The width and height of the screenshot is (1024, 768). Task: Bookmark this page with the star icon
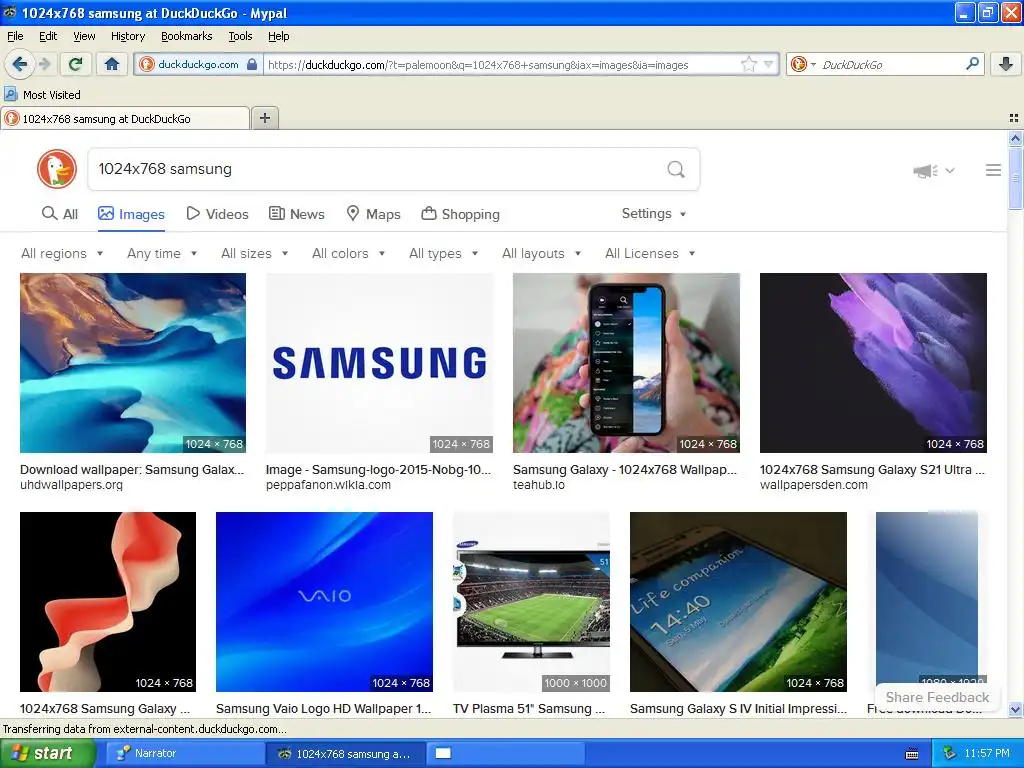[x=748, y=64]
